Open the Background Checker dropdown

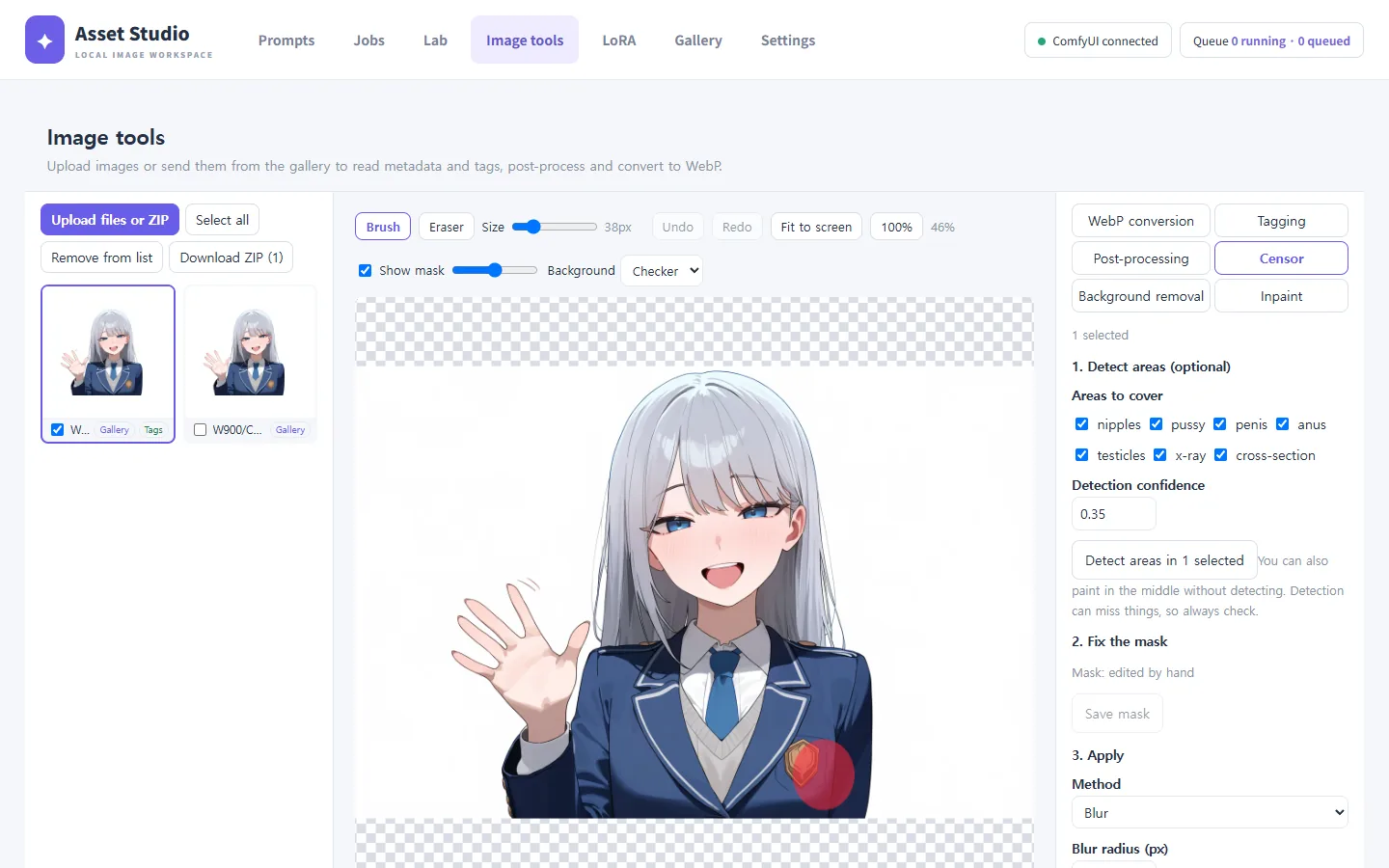coord(662,271)
